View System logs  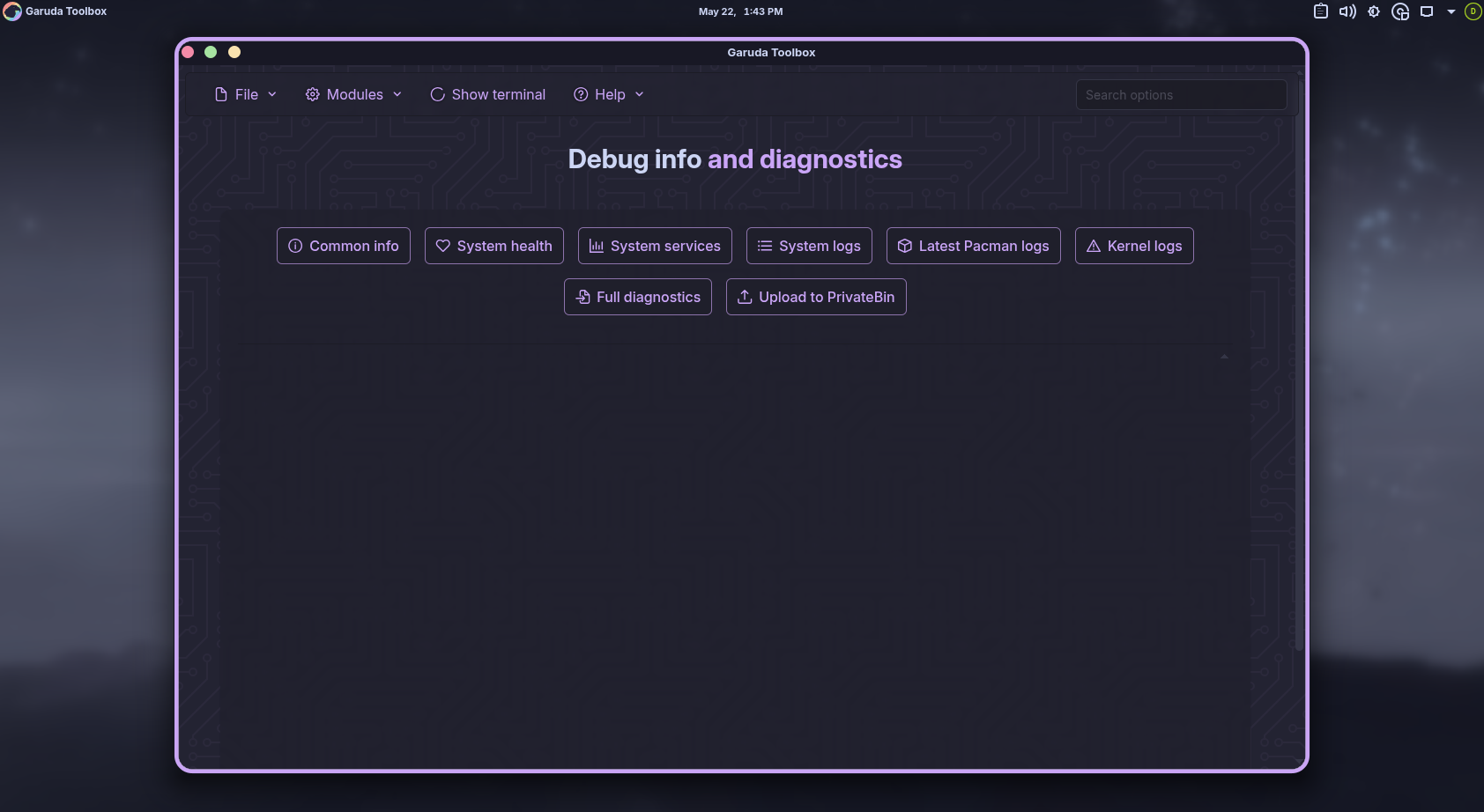point(809,246)
